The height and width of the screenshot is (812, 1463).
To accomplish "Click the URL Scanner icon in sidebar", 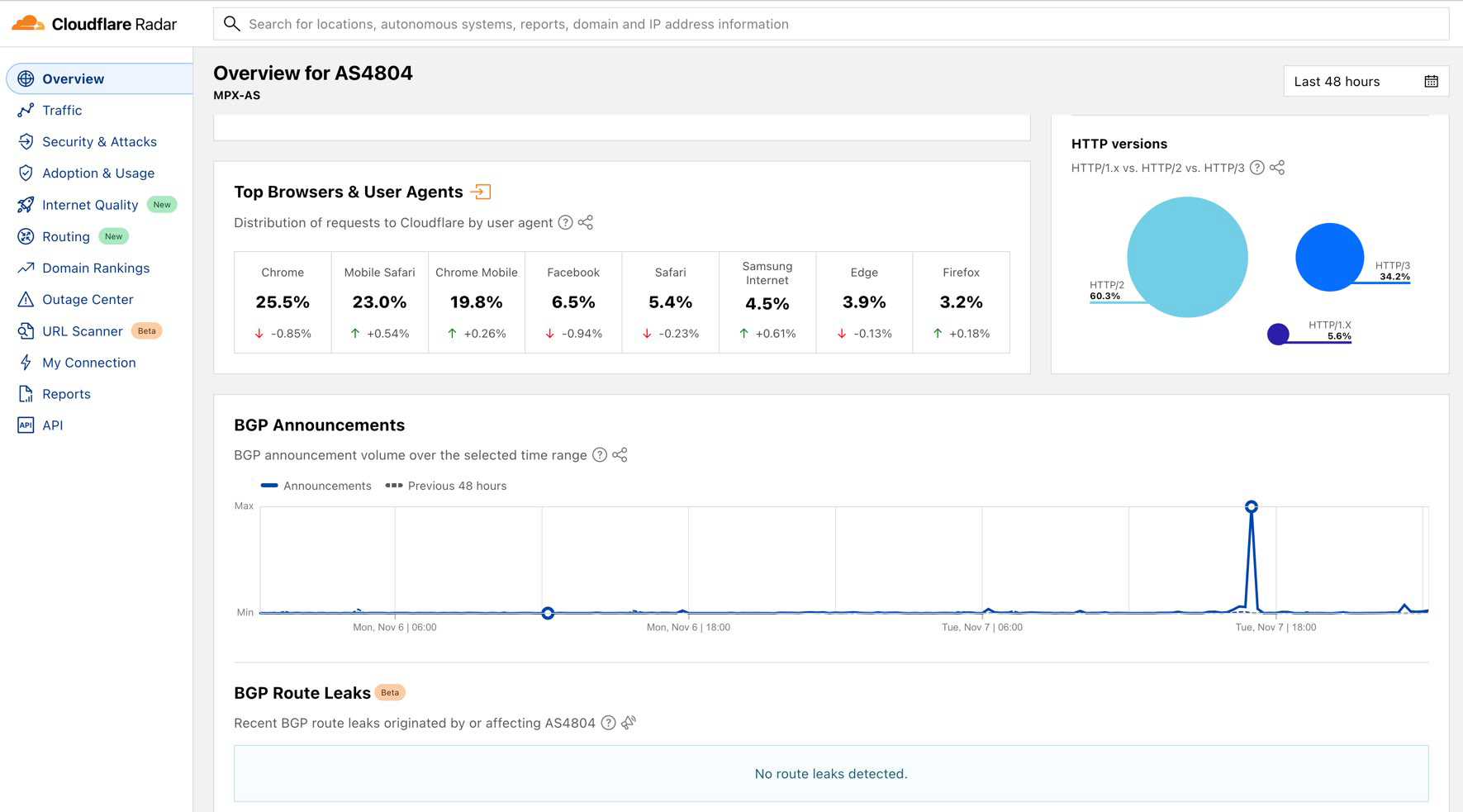I will coord(26,331).
